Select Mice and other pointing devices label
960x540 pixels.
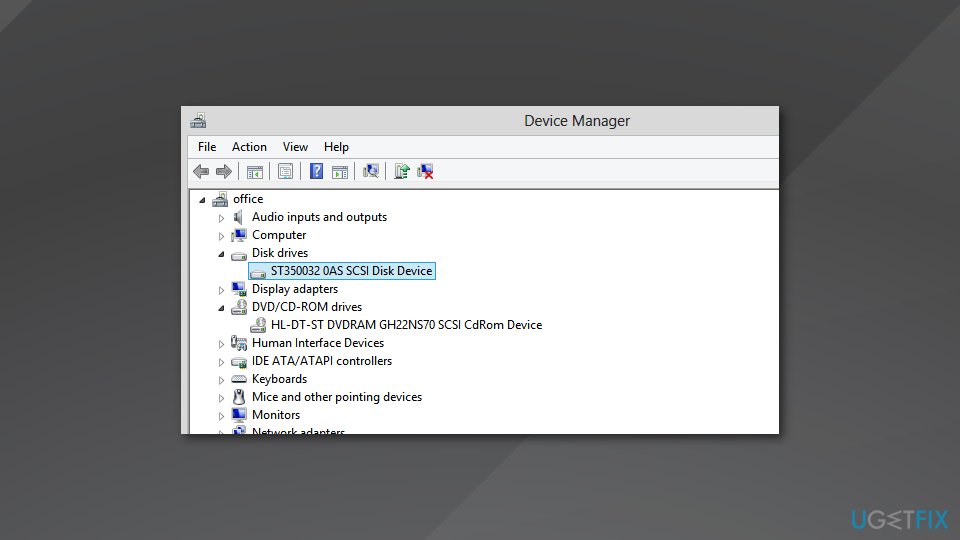[x=337, y=397]
